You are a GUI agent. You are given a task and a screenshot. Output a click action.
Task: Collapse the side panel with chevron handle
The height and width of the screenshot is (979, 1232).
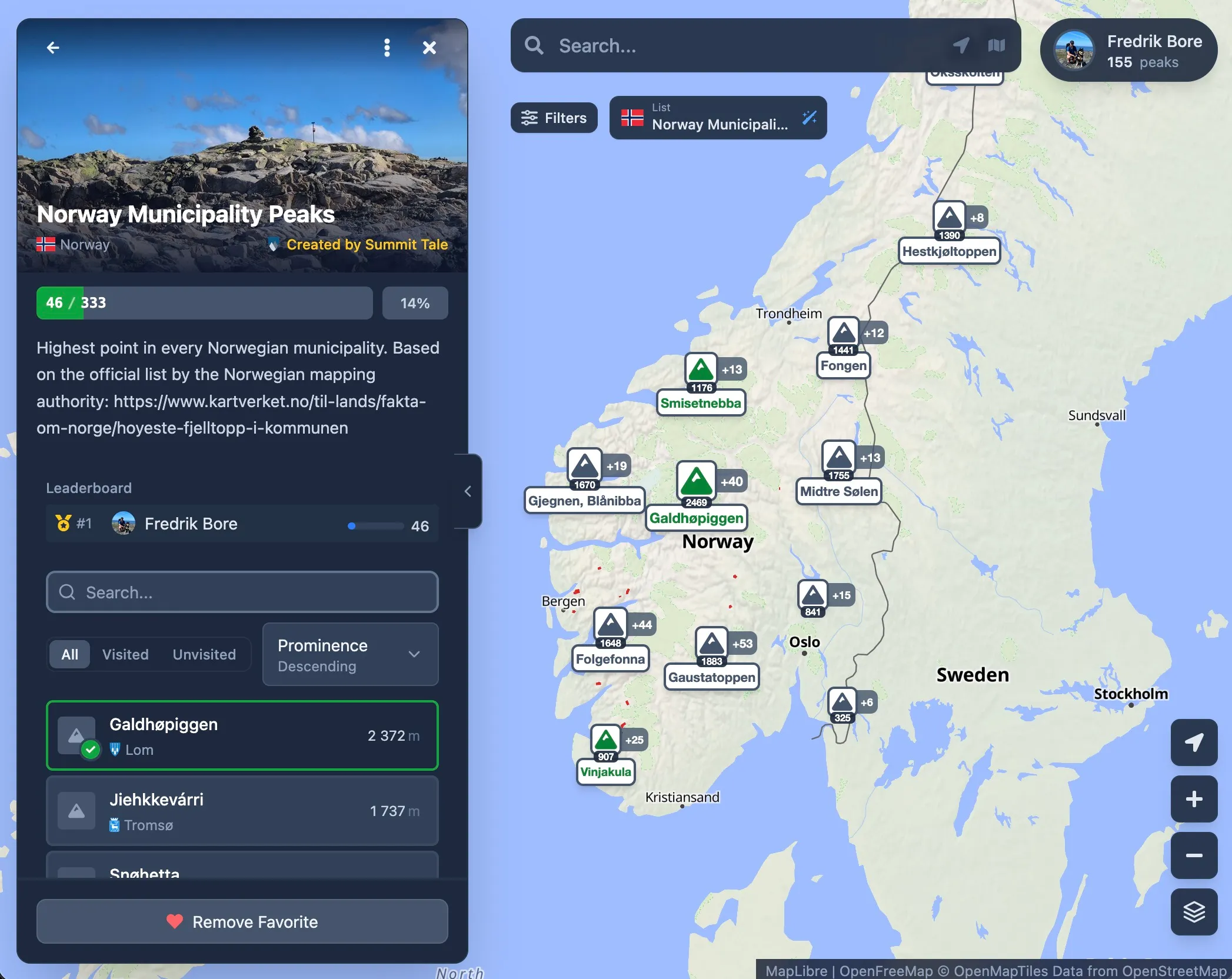coord(468,491)
